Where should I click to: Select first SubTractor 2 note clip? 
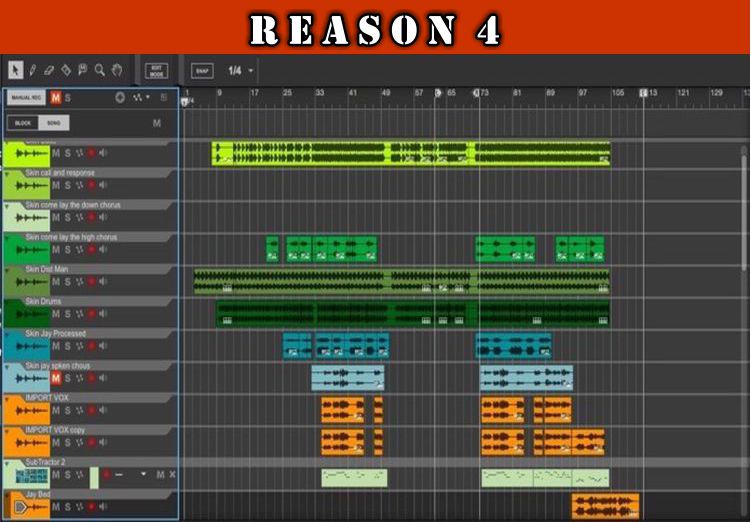(354, 478)
